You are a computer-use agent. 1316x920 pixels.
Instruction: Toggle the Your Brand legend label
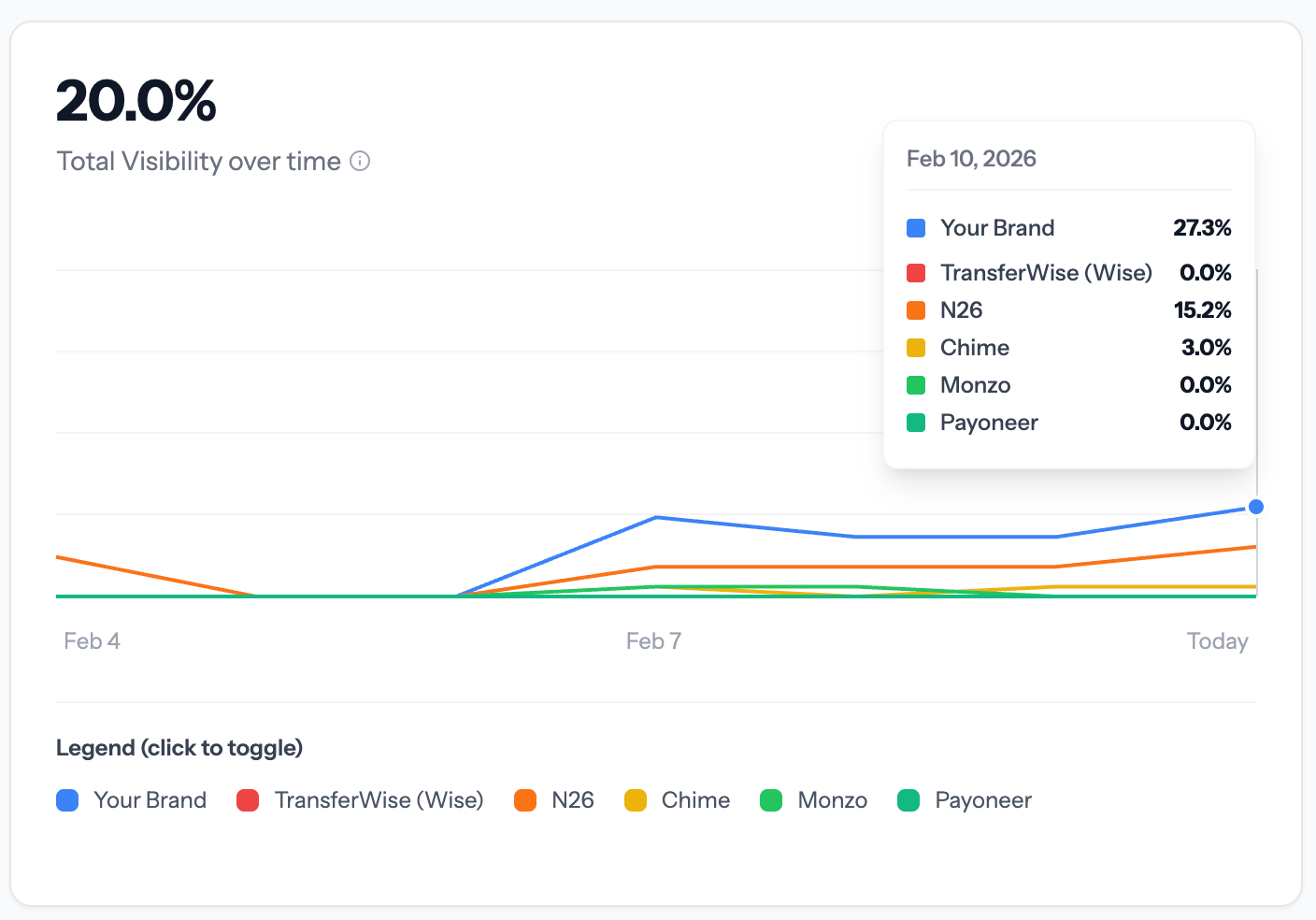coord(150,800)
